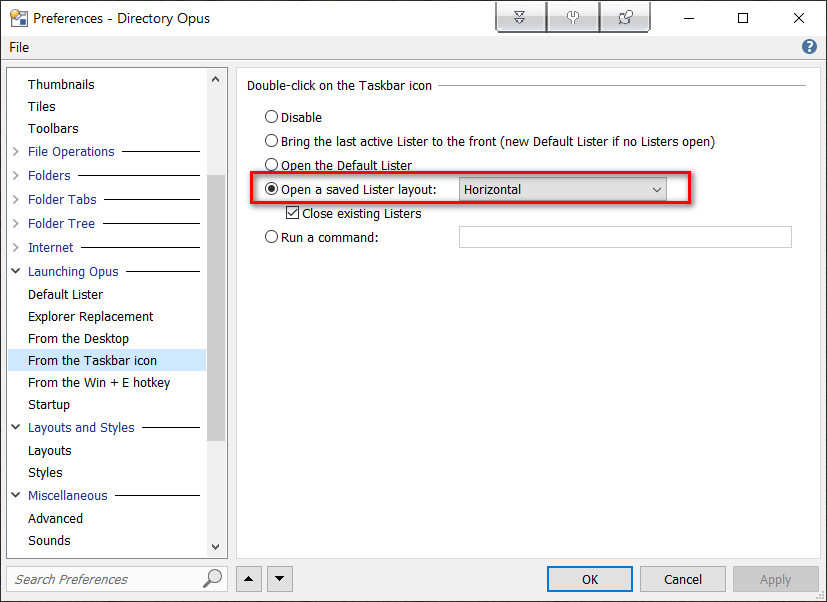Click the Folder Tabs category heading
This screenshot has height=602, width=827.
tap(62, 200)
